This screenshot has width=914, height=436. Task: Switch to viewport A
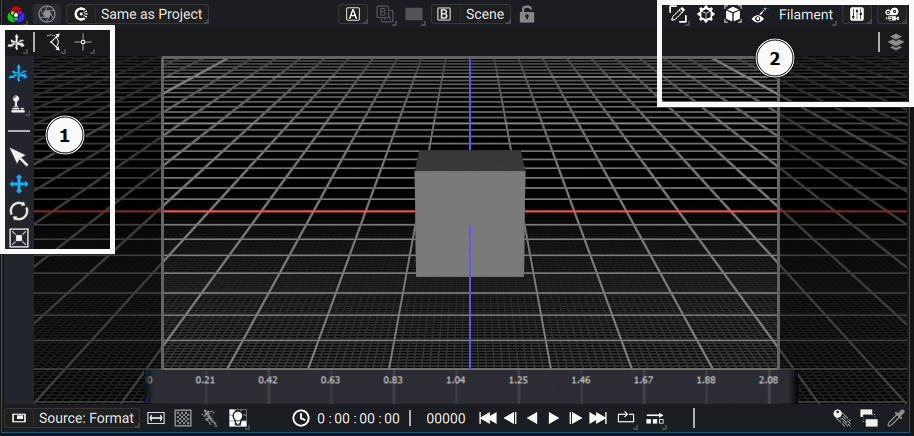tap(353, 14)
